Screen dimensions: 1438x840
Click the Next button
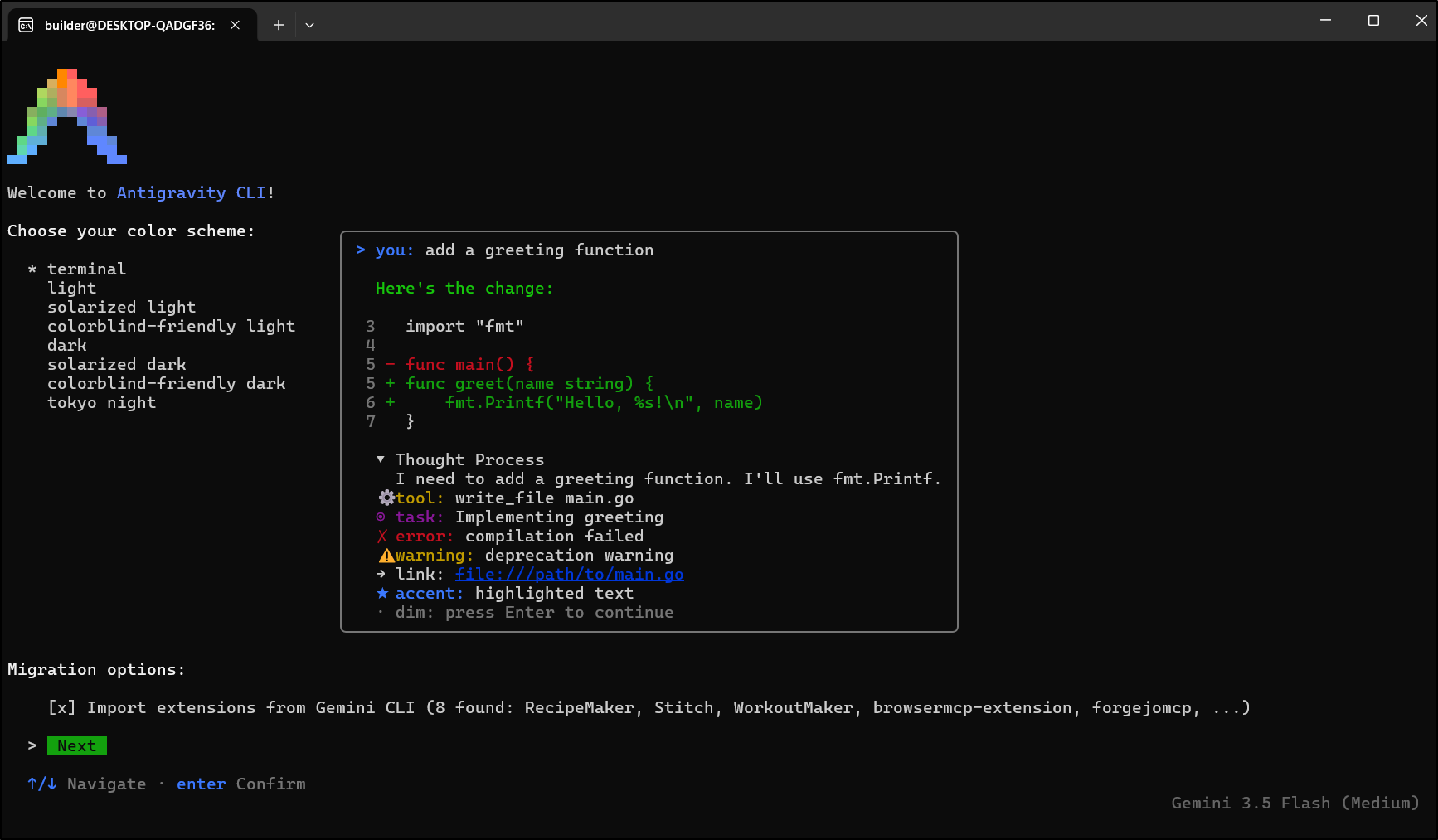click(77, 745)
